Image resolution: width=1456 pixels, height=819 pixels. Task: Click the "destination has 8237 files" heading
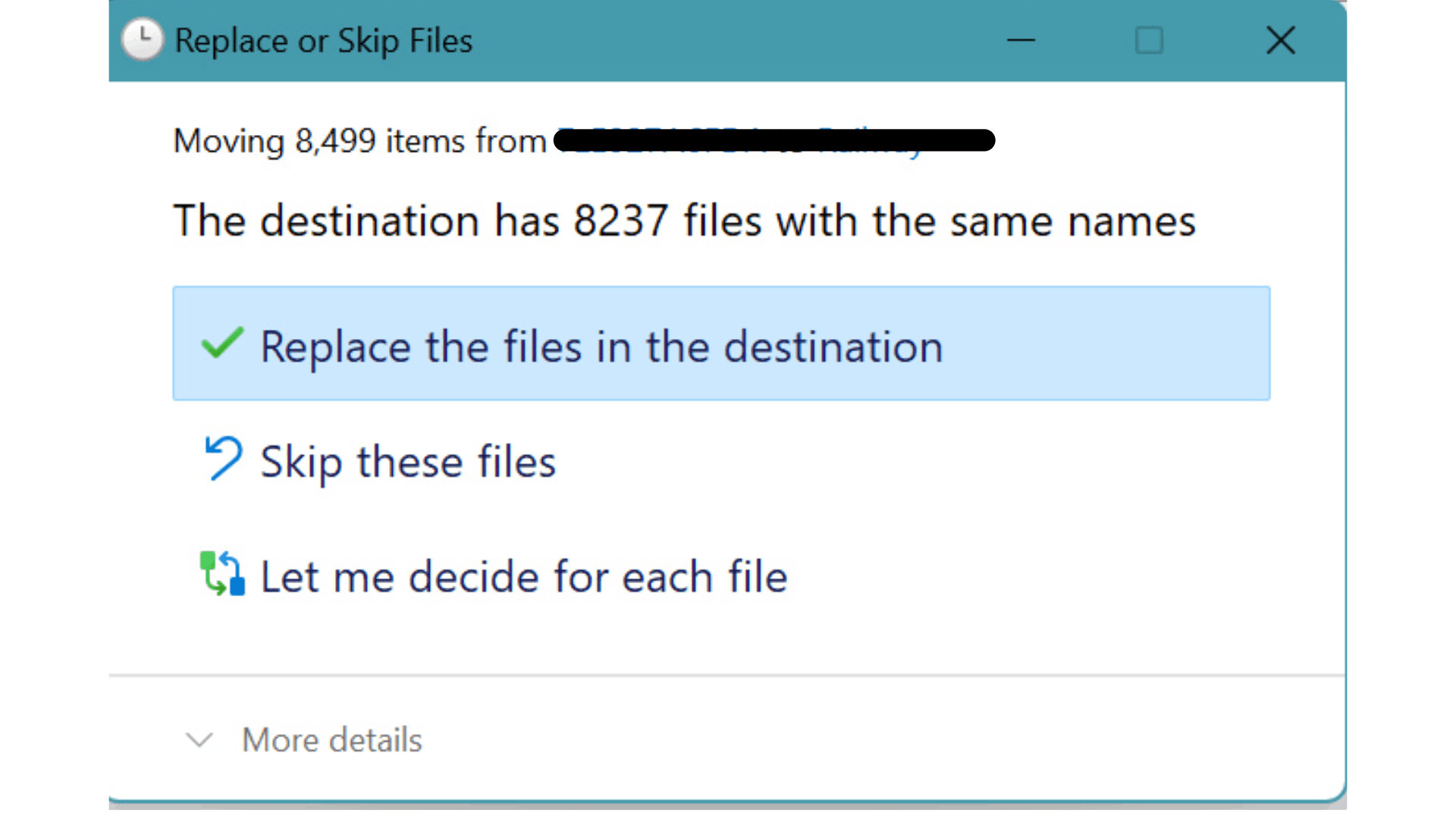pos(684,221)
